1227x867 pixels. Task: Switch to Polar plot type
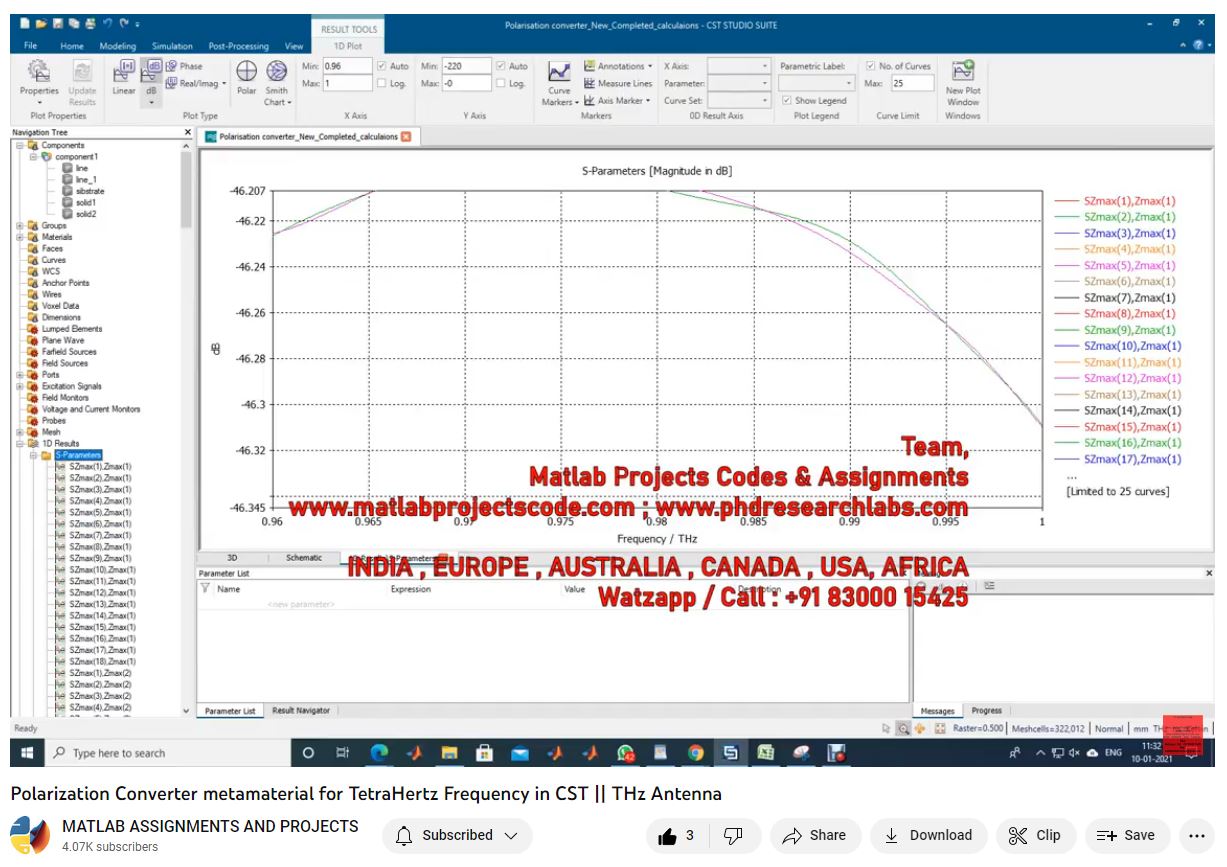coord(246,76)
